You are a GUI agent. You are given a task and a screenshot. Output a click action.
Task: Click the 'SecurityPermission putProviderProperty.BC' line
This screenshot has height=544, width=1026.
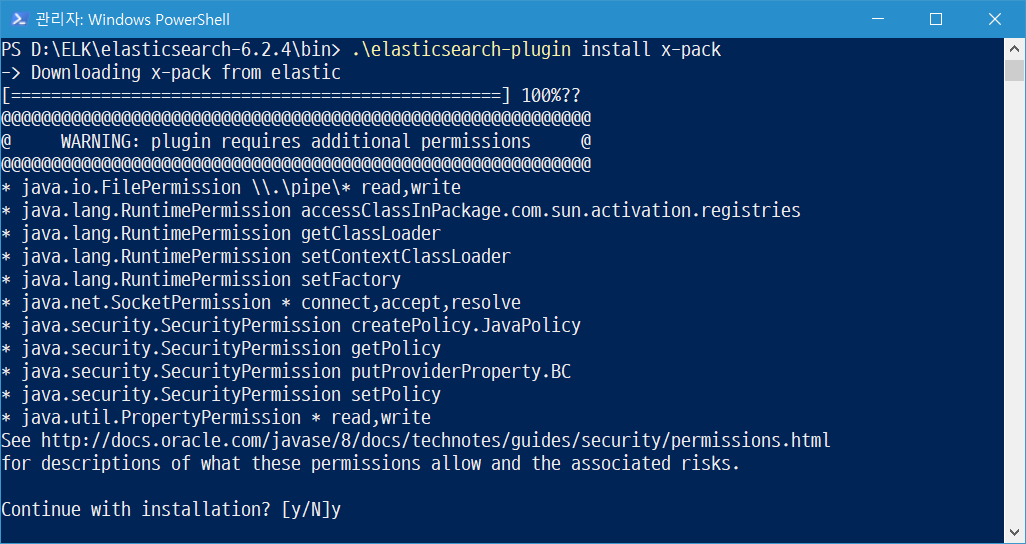point(286,372)
